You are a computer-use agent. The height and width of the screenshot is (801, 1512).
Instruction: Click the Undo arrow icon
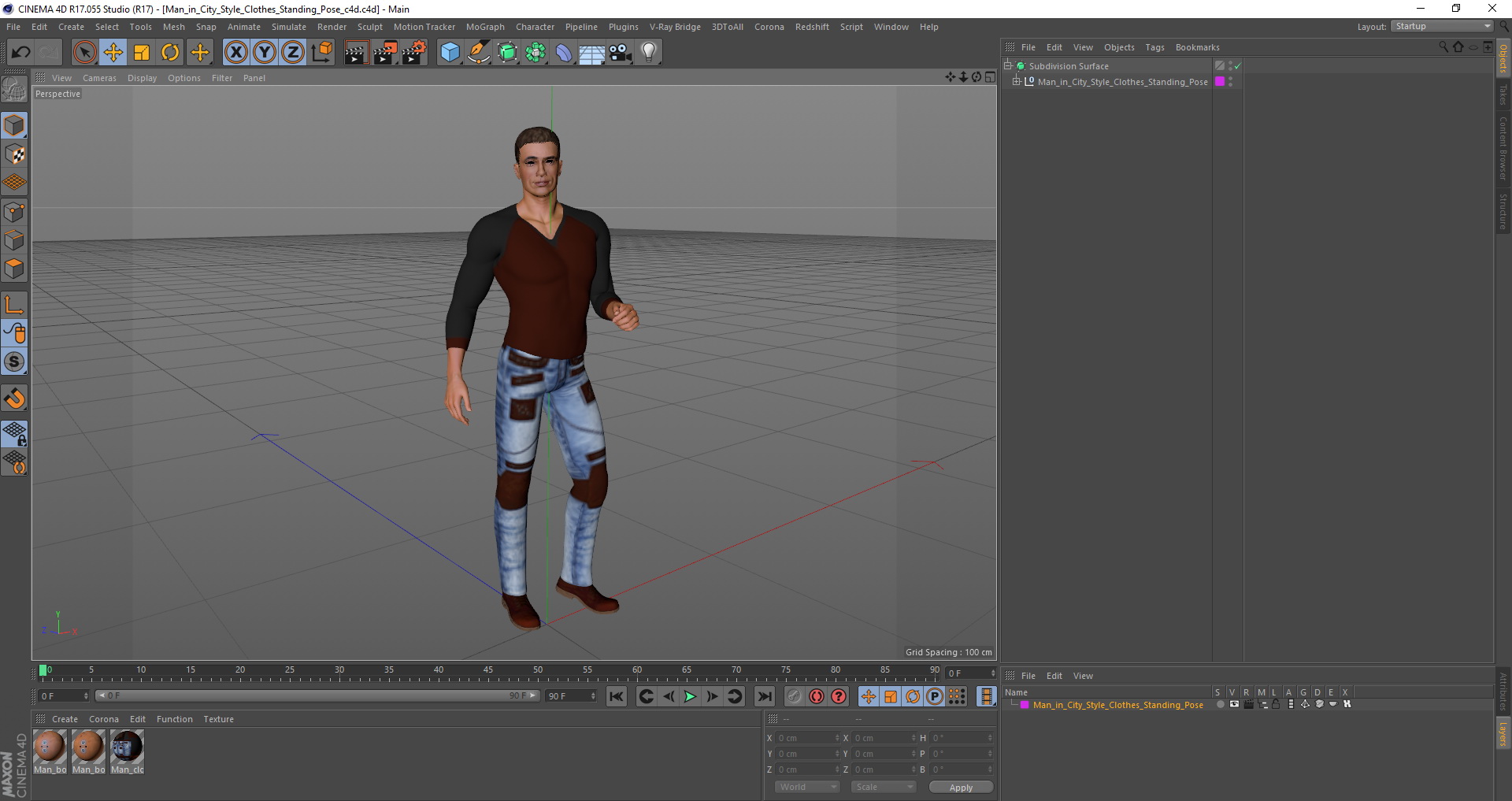point(21,53)
